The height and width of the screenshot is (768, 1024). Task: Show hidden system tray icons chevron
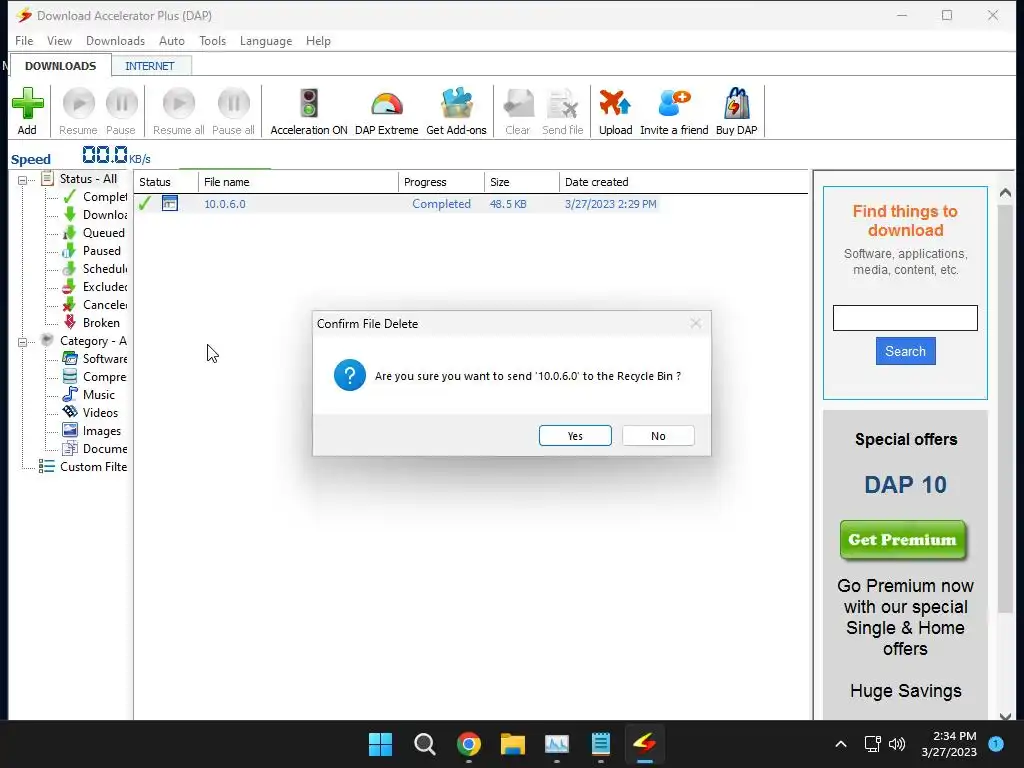[x=841, y=744]
